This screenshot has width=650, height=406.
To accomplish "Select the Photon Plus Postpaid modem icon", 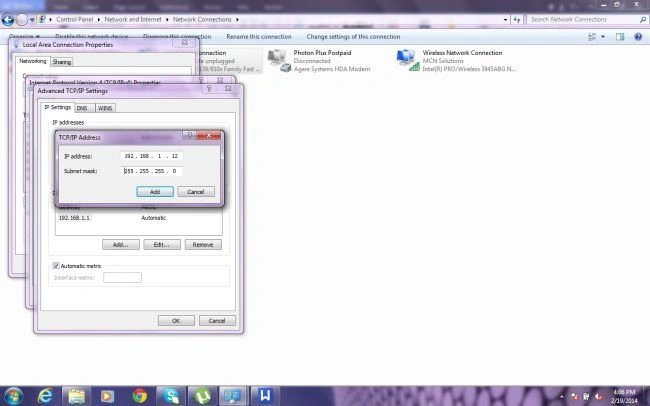I will (x=279, y=61).
